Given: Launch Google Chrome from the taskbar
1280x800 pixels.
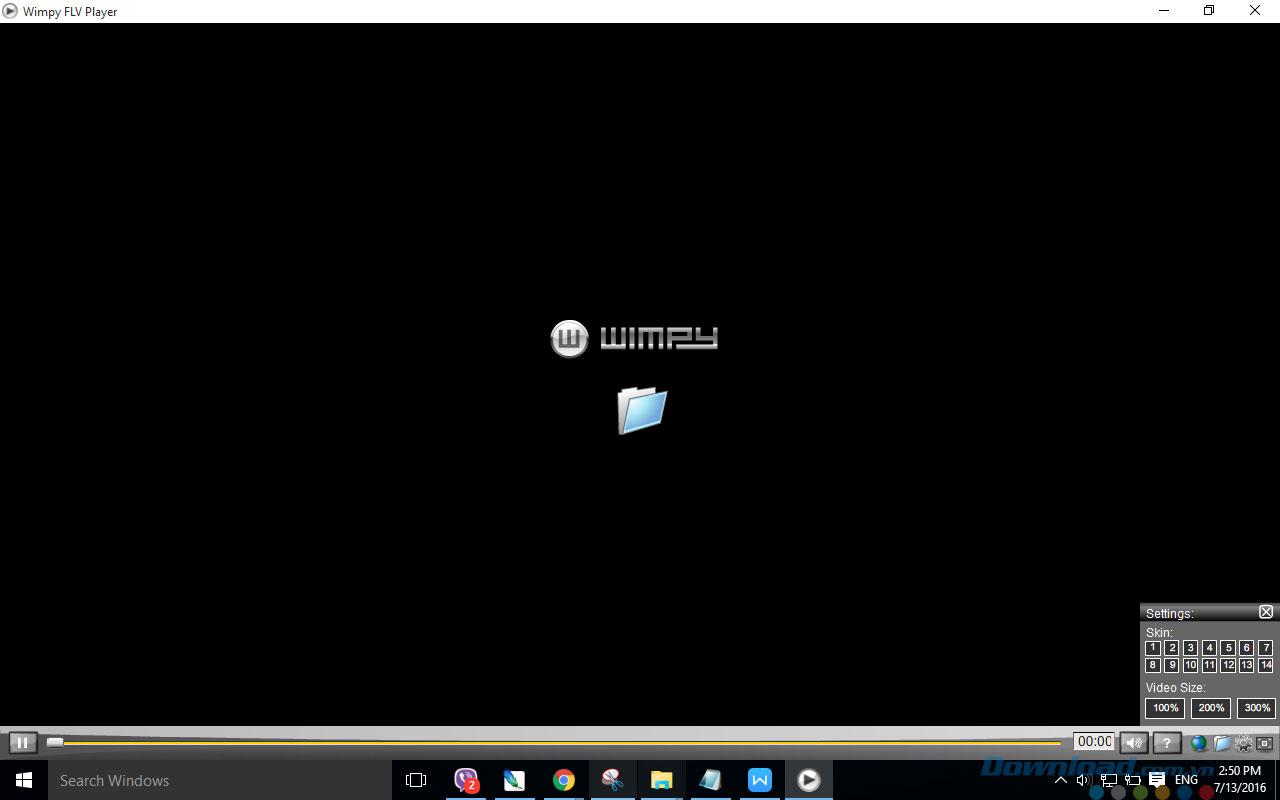Looking at the screenshot, I should (564, 780).
